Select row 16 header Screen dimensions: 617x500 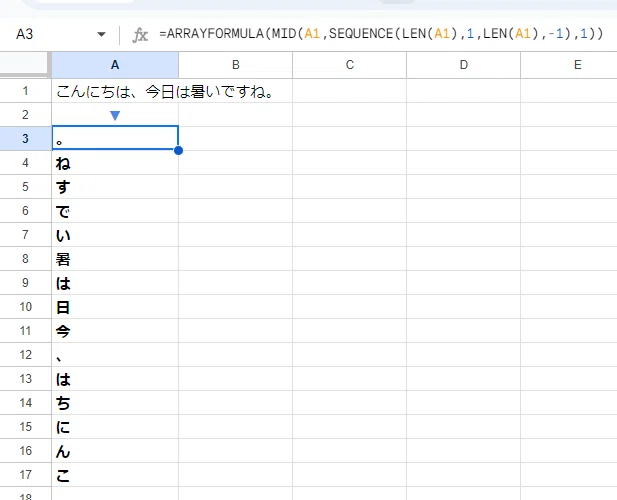pyautogui.click(x=26, y=450)
